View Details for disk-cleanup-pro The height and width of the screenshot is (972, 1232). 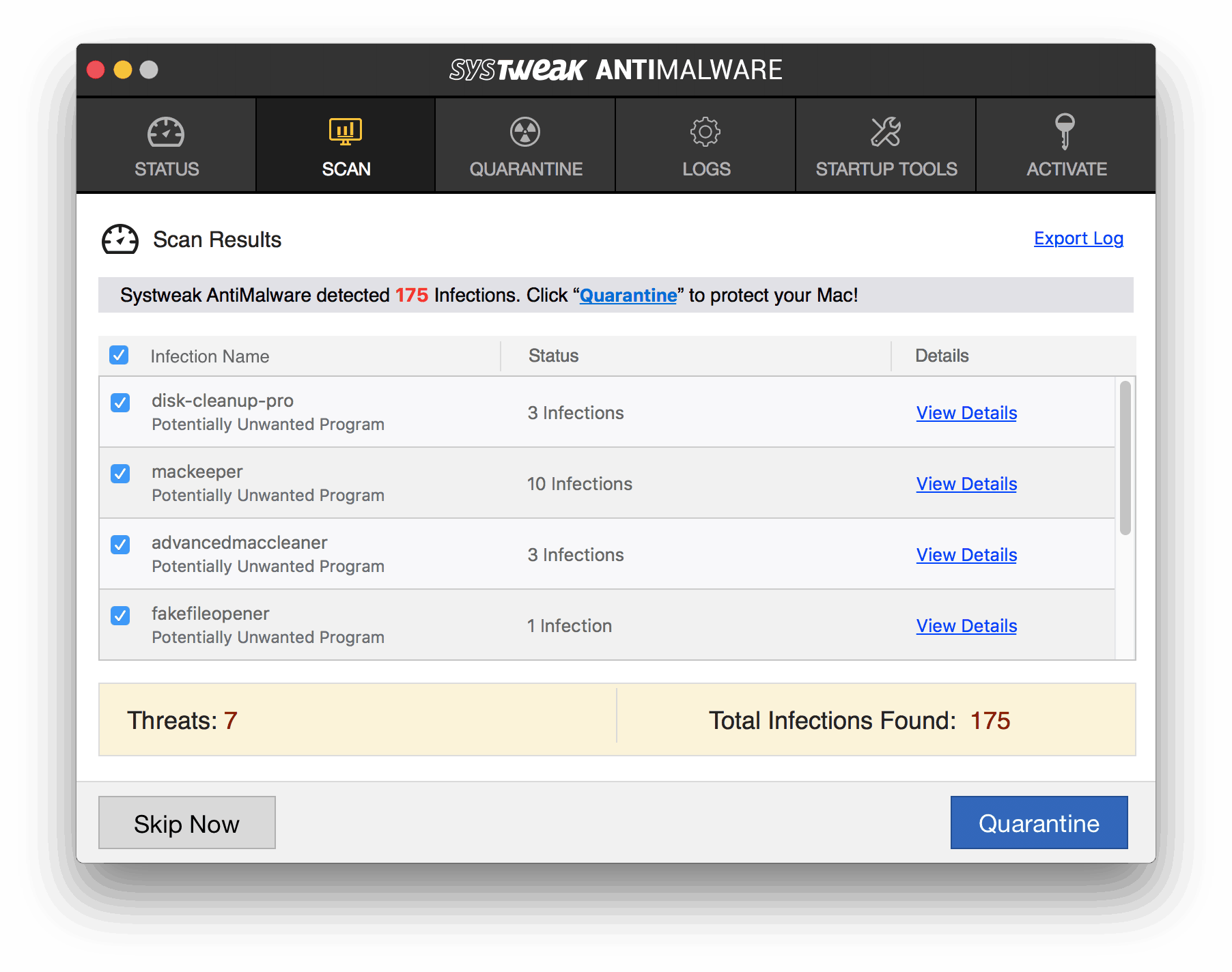pos(966,413)
